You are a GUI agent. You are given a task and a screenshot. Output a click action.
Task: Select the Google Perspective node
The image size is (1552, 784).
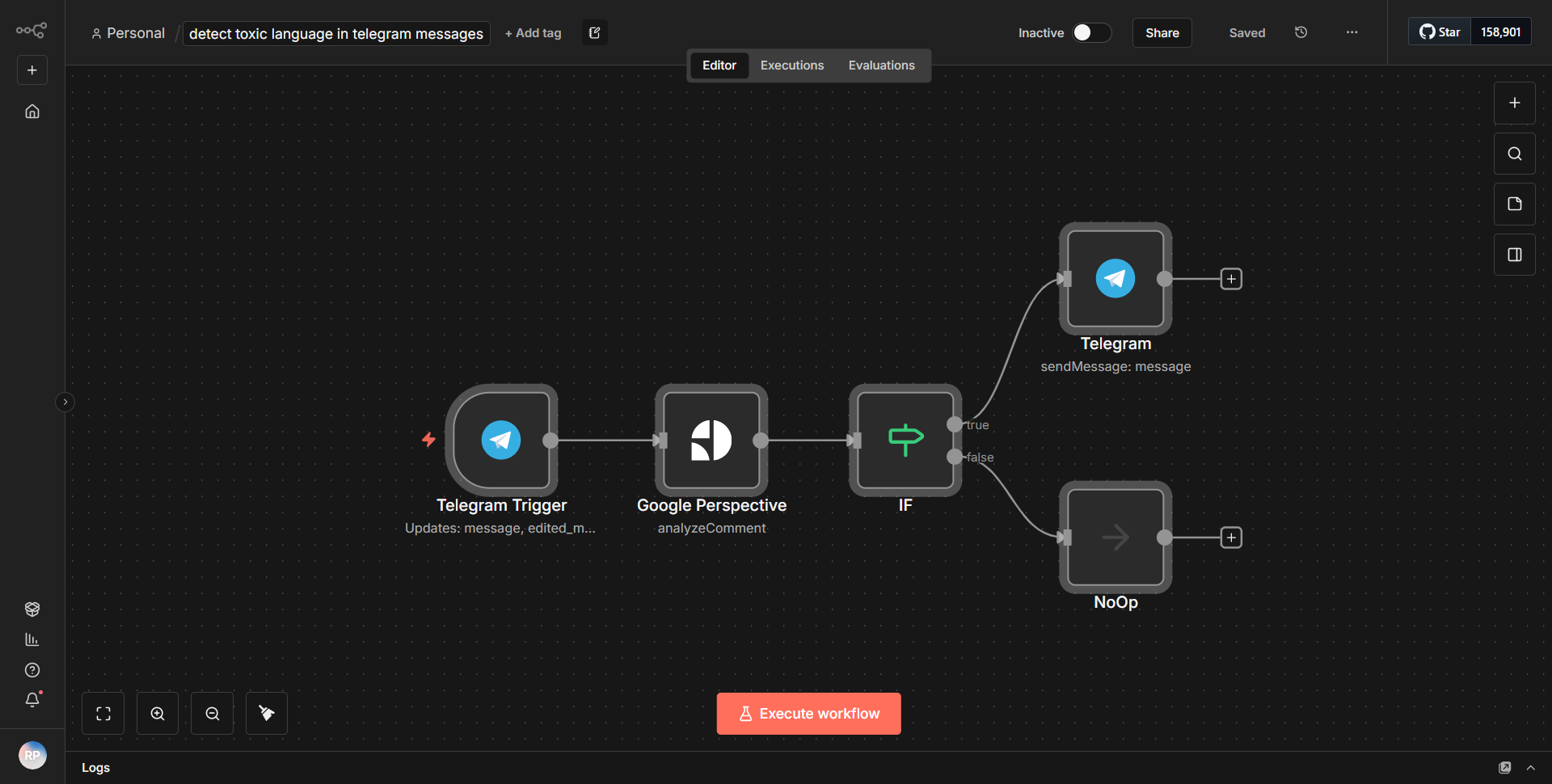[x=711, y=440]
